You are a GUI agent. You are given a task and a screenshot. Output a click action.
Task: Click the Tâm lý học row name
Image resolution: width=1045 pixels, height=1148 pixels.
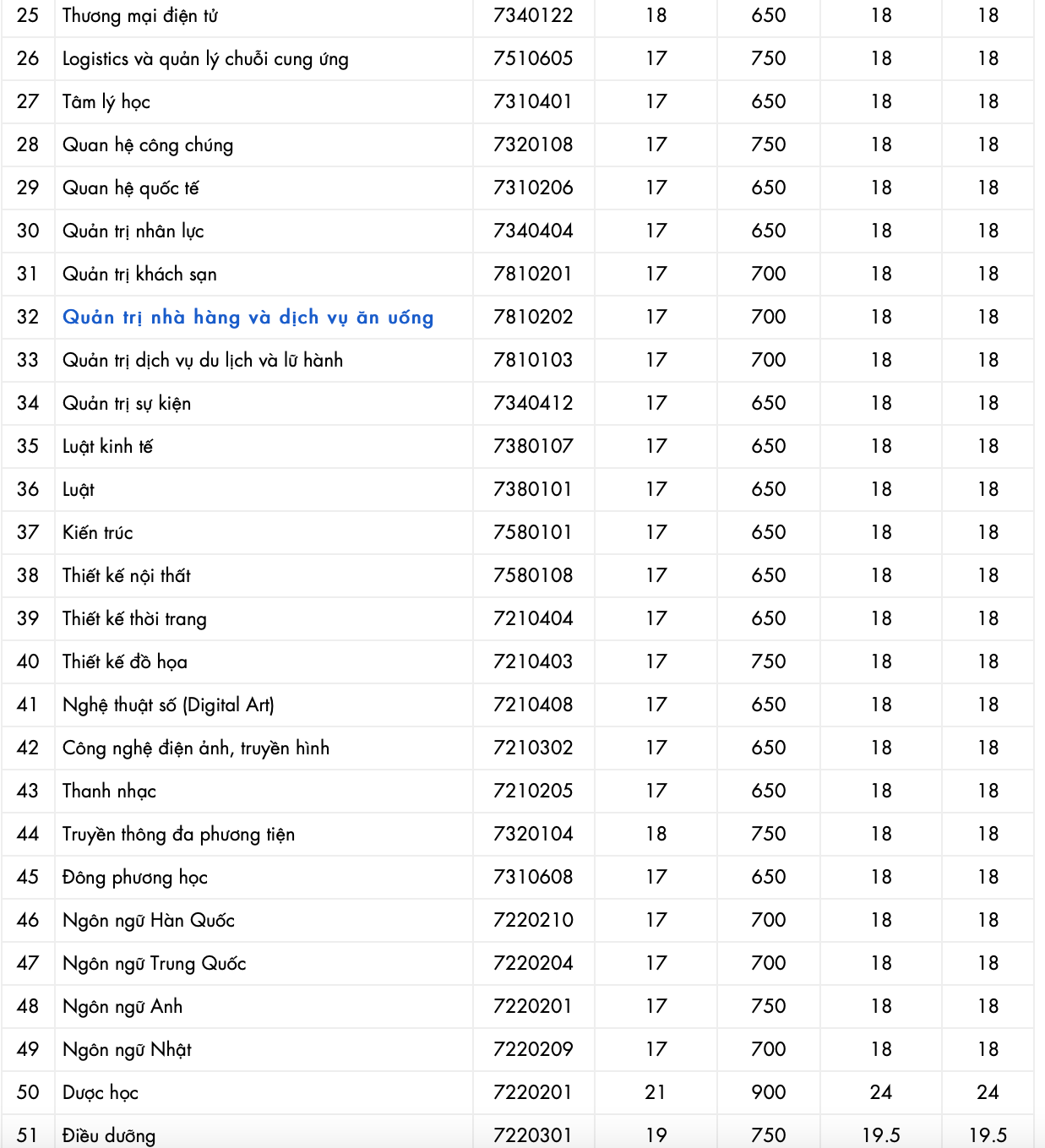106,102
